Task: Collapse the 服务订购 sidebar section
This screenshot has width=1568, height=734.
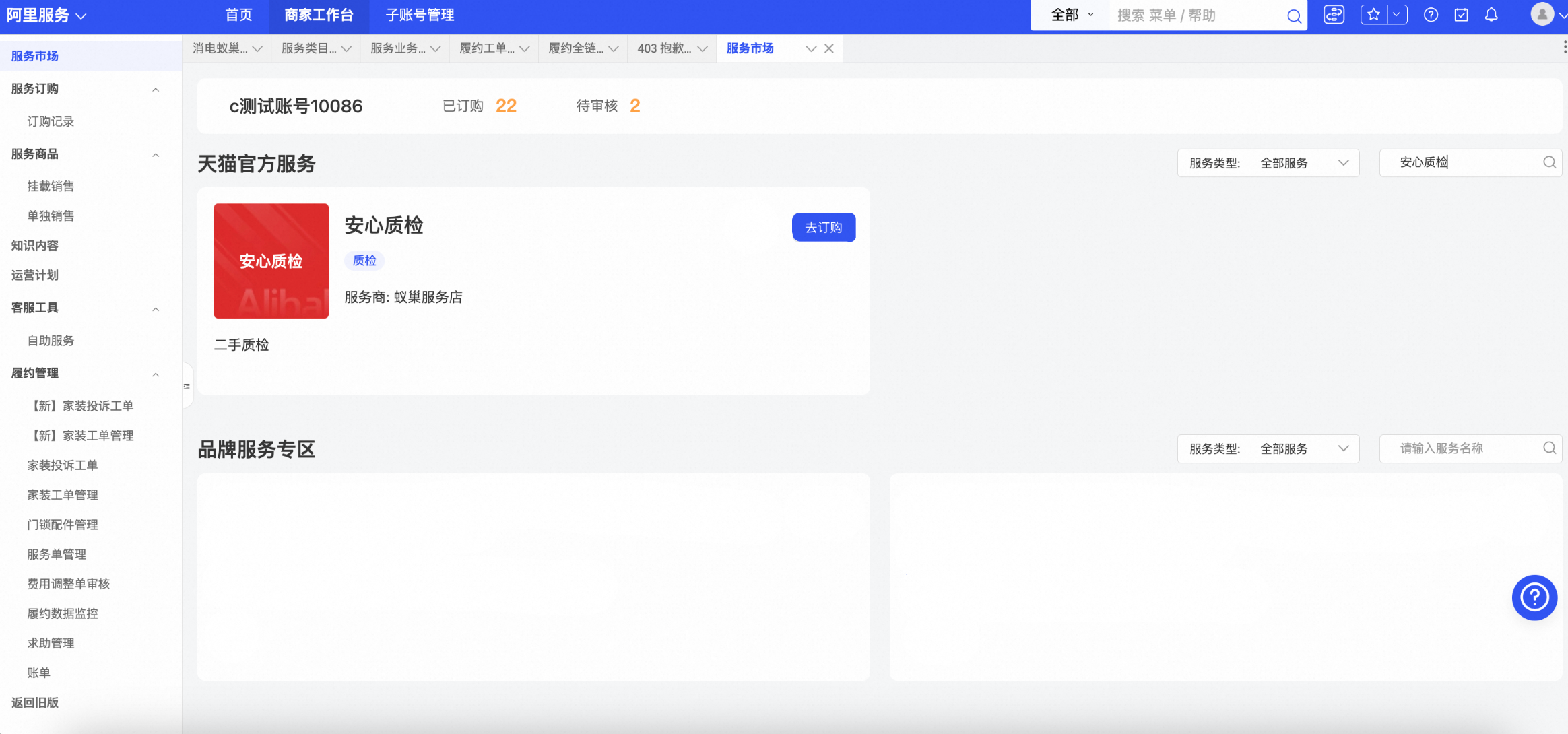Action: [156, 89]
